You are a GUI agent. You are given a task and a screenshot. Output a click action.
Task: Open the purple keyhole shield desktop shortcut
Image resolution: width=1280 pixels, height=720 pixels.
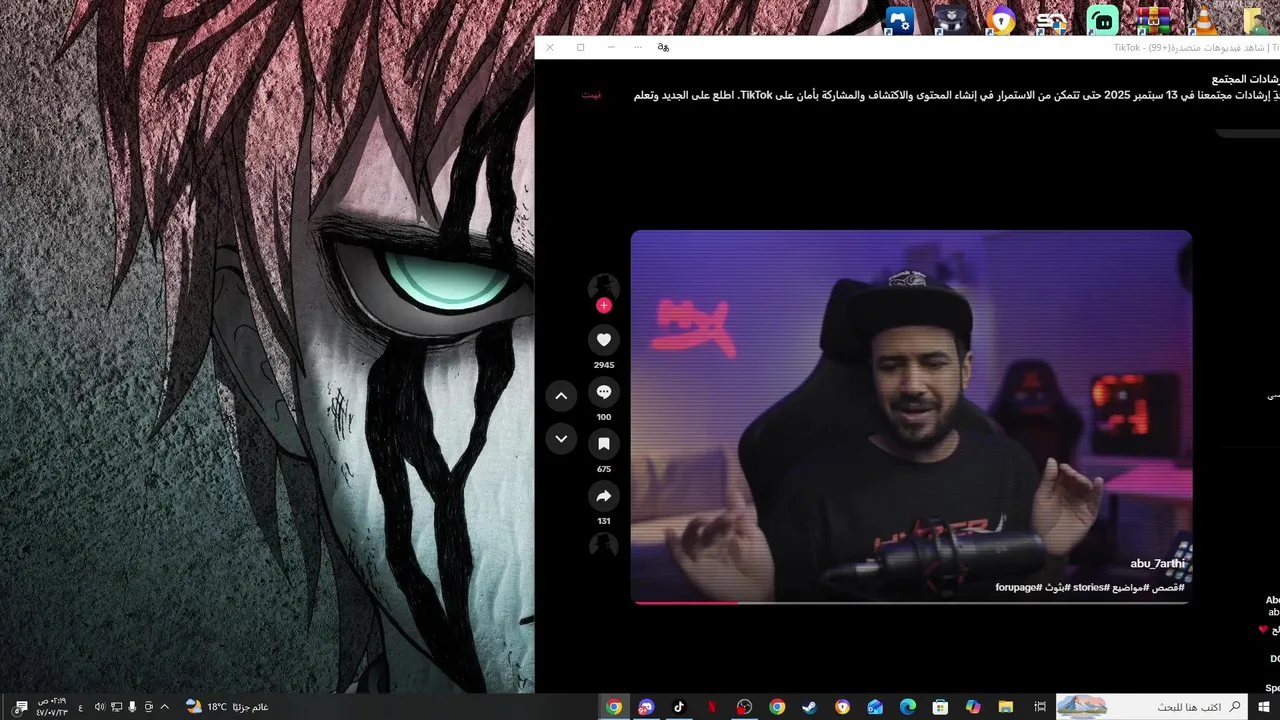point(1000,20)
